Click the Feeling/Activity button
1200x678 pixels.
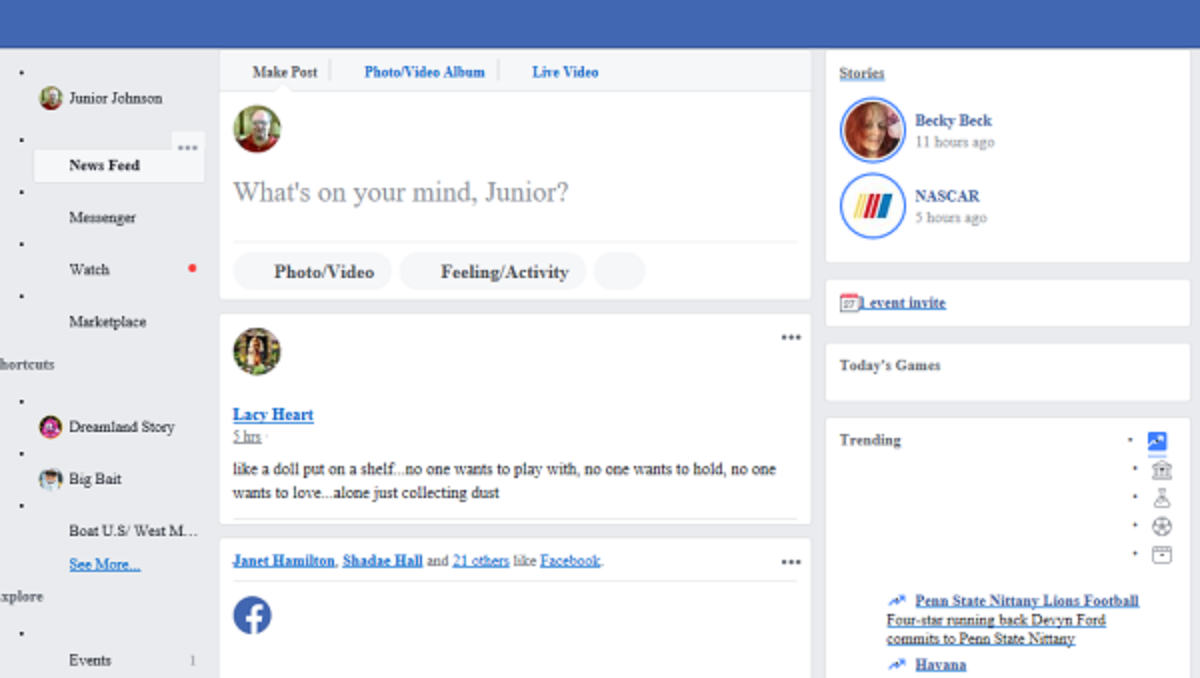tap(493, 271)
